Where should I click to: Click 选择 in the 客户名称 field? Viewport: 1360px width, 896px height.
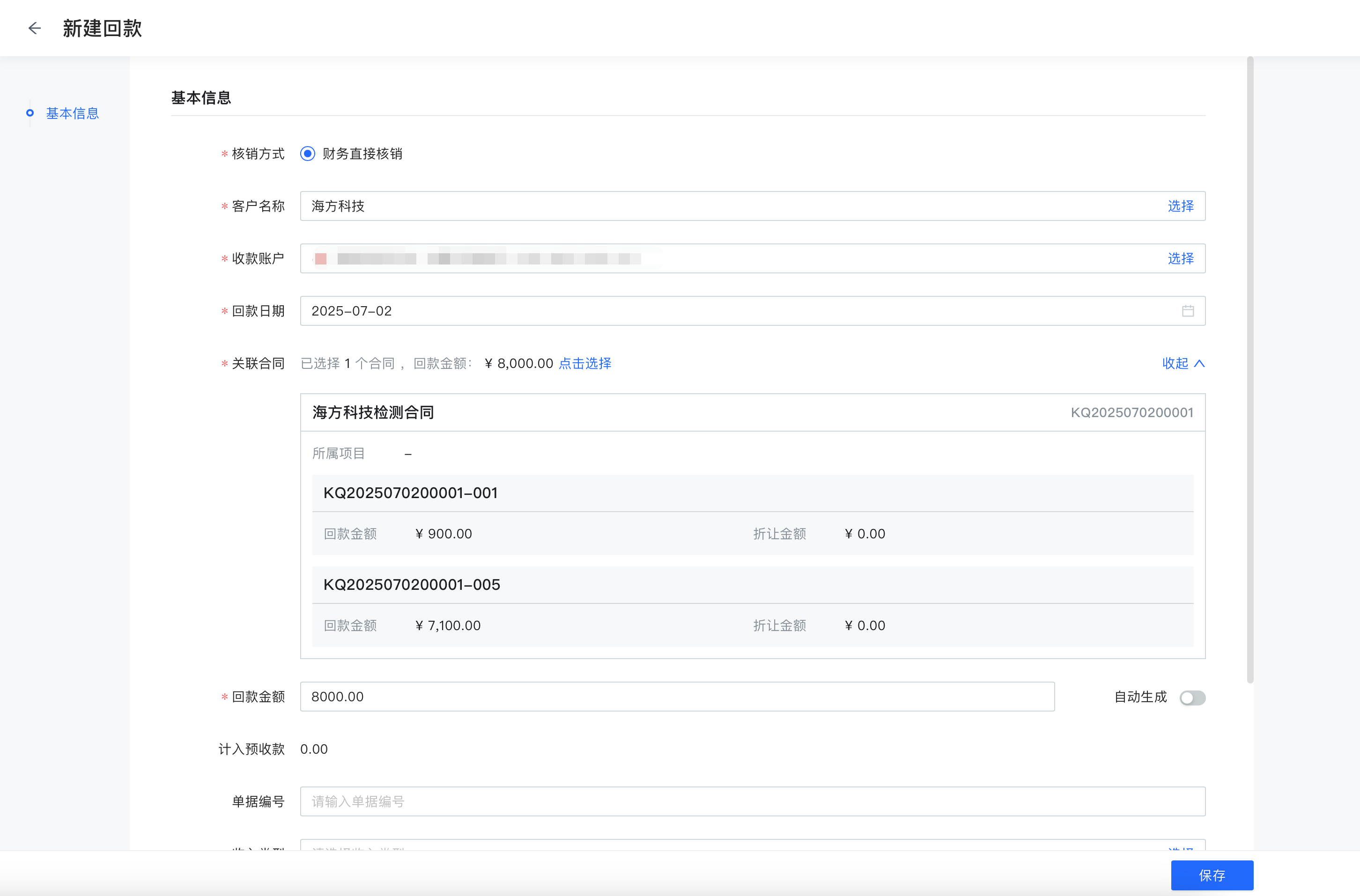click(1181, 206)
